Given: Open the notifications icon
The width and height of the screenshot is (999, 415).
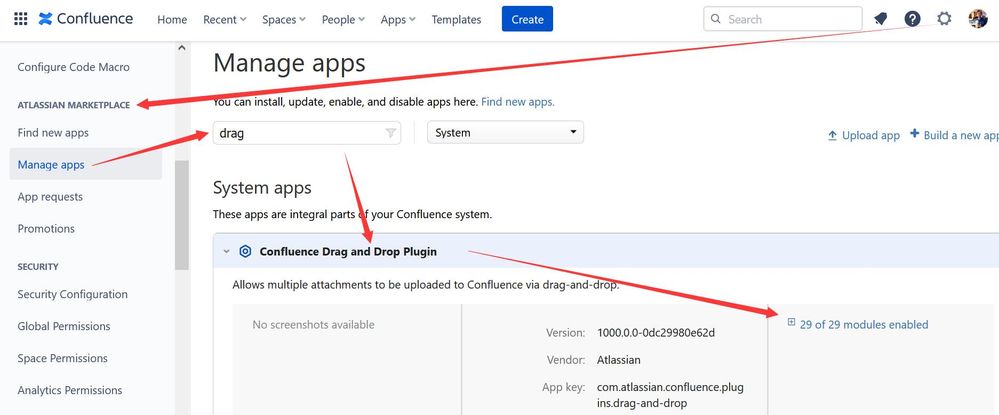Looking at the screenshot, I should tap(880, 19).
